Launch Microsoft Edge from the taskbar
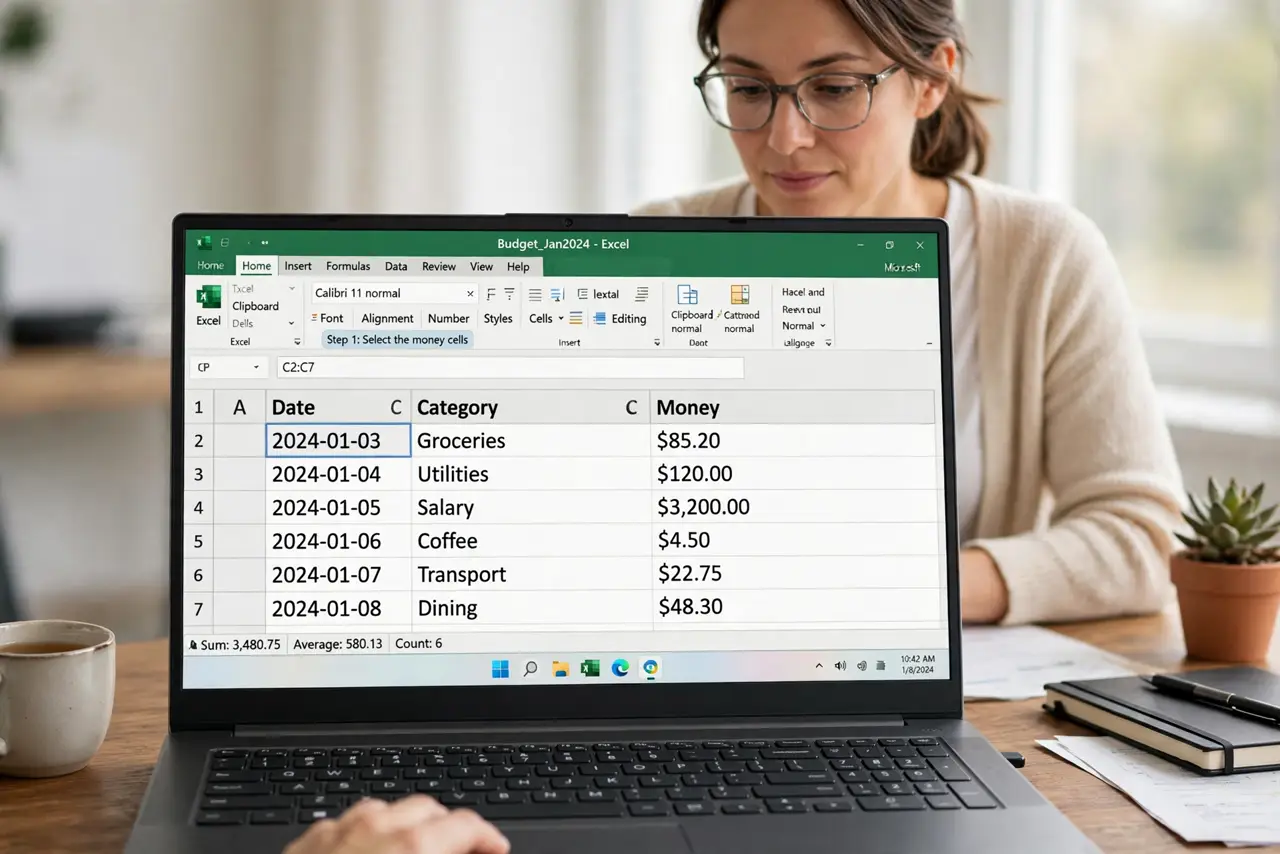Viewport: 1280px width, 854px height. tap(620, 668)
